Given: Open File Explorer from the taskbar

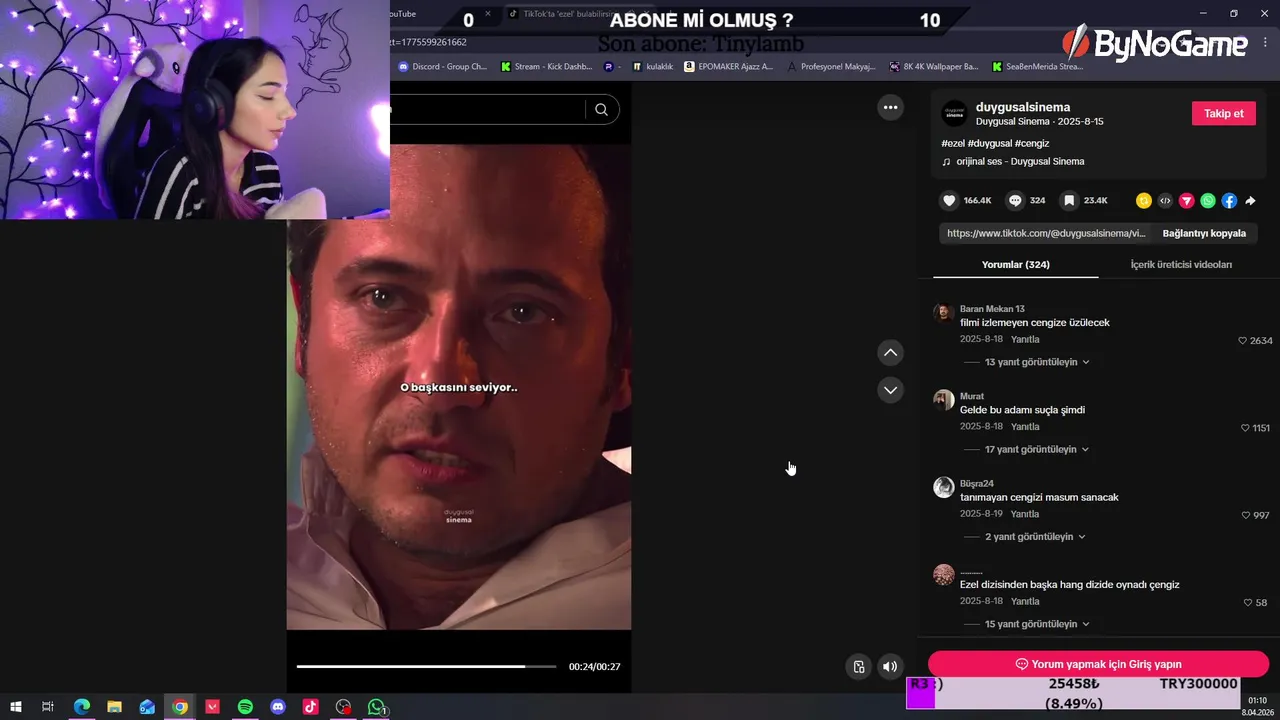Looking at the screenshot, I should pyautogui.click(x=114, y=707).
